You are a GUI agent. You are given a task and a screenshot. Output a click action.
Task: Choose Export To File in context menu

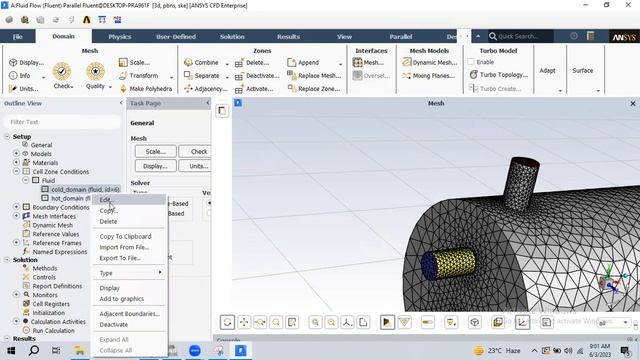click(129, 258)
